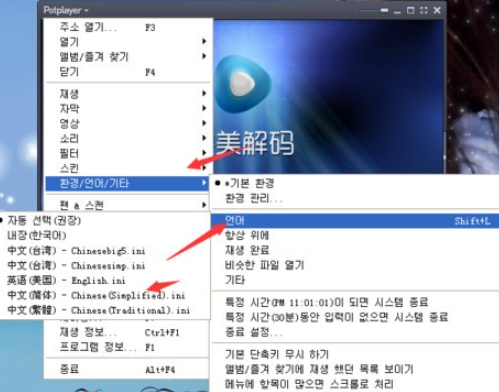The width and height of the screenshot is (499, 392).
Task: Toggle the 항상 위에 option
Action: point(355,236)
